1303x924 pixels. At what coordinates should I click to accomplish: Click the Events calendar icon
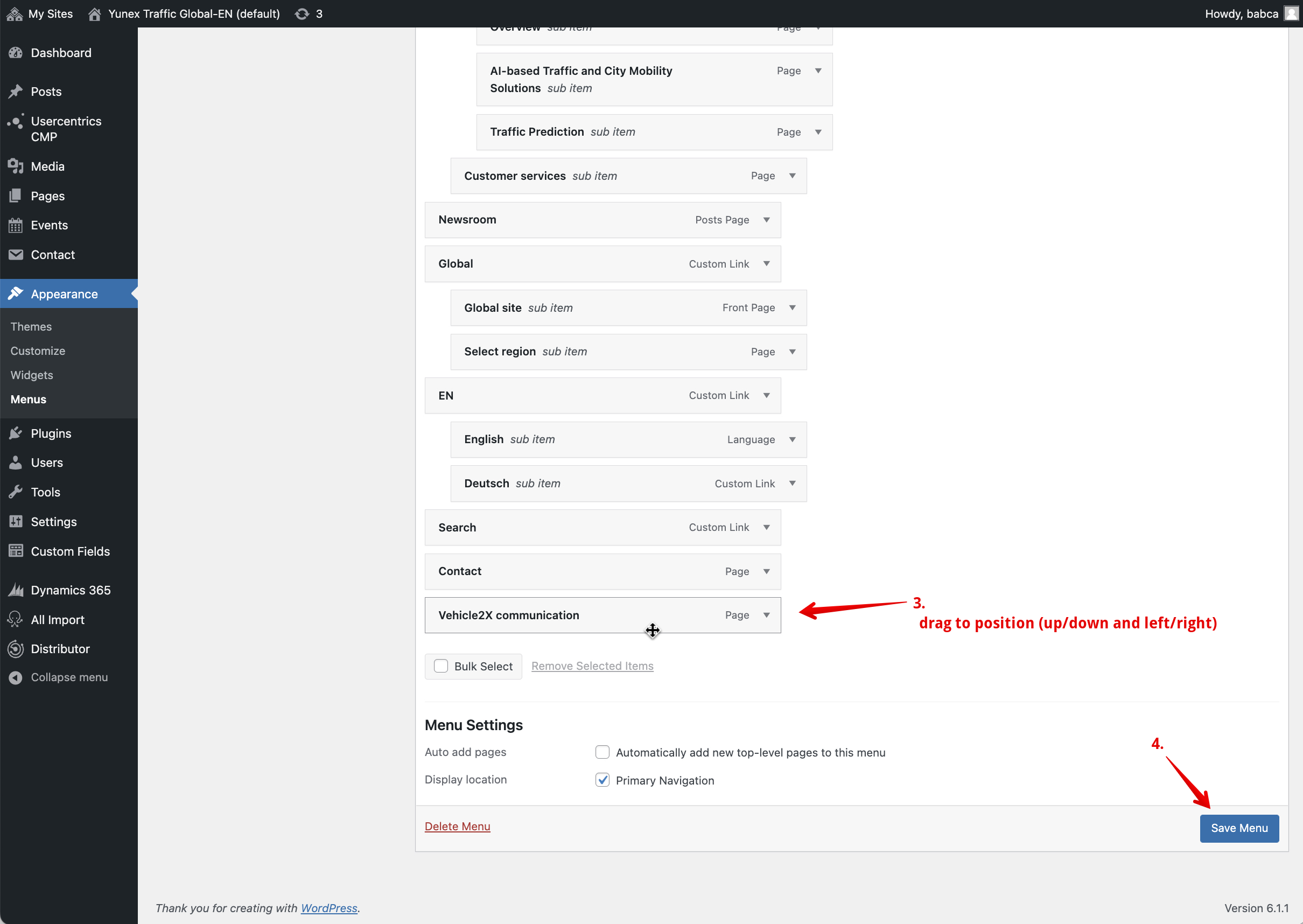pyautogui.click(x=16, y=225)
